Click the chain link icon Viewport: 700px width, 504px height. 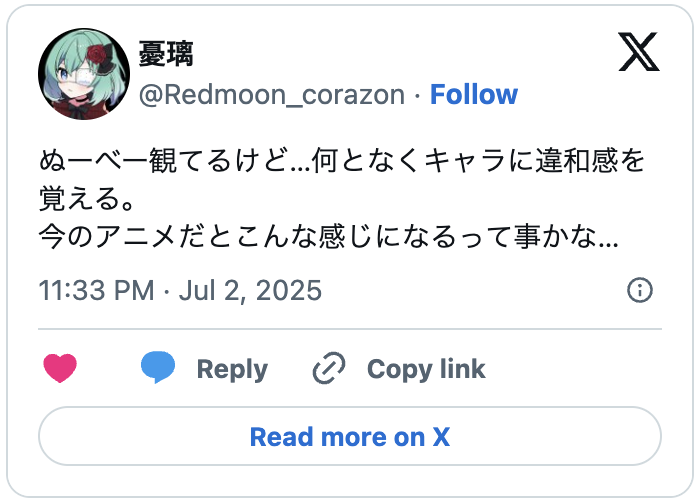pyautogui.click(x=329, y=369)
